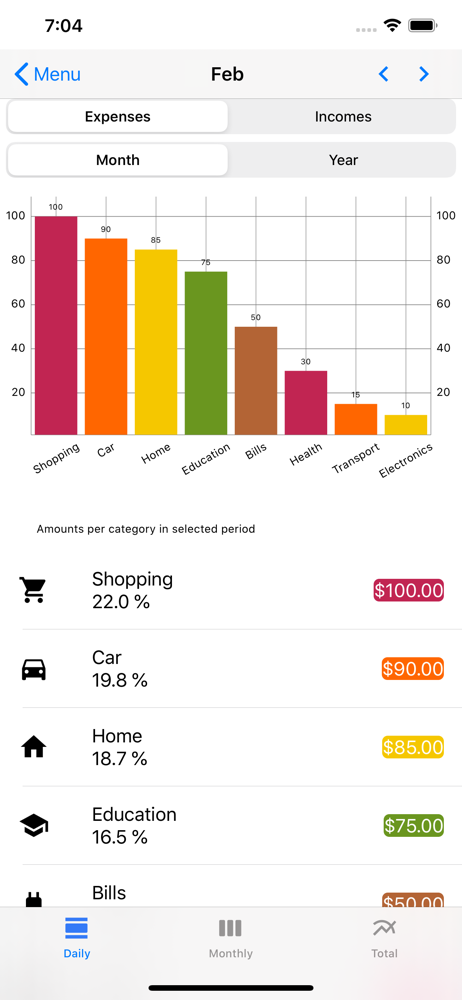Switch period segment to Year
Viewport: 462px width, 1000px height.
(343, 160)
